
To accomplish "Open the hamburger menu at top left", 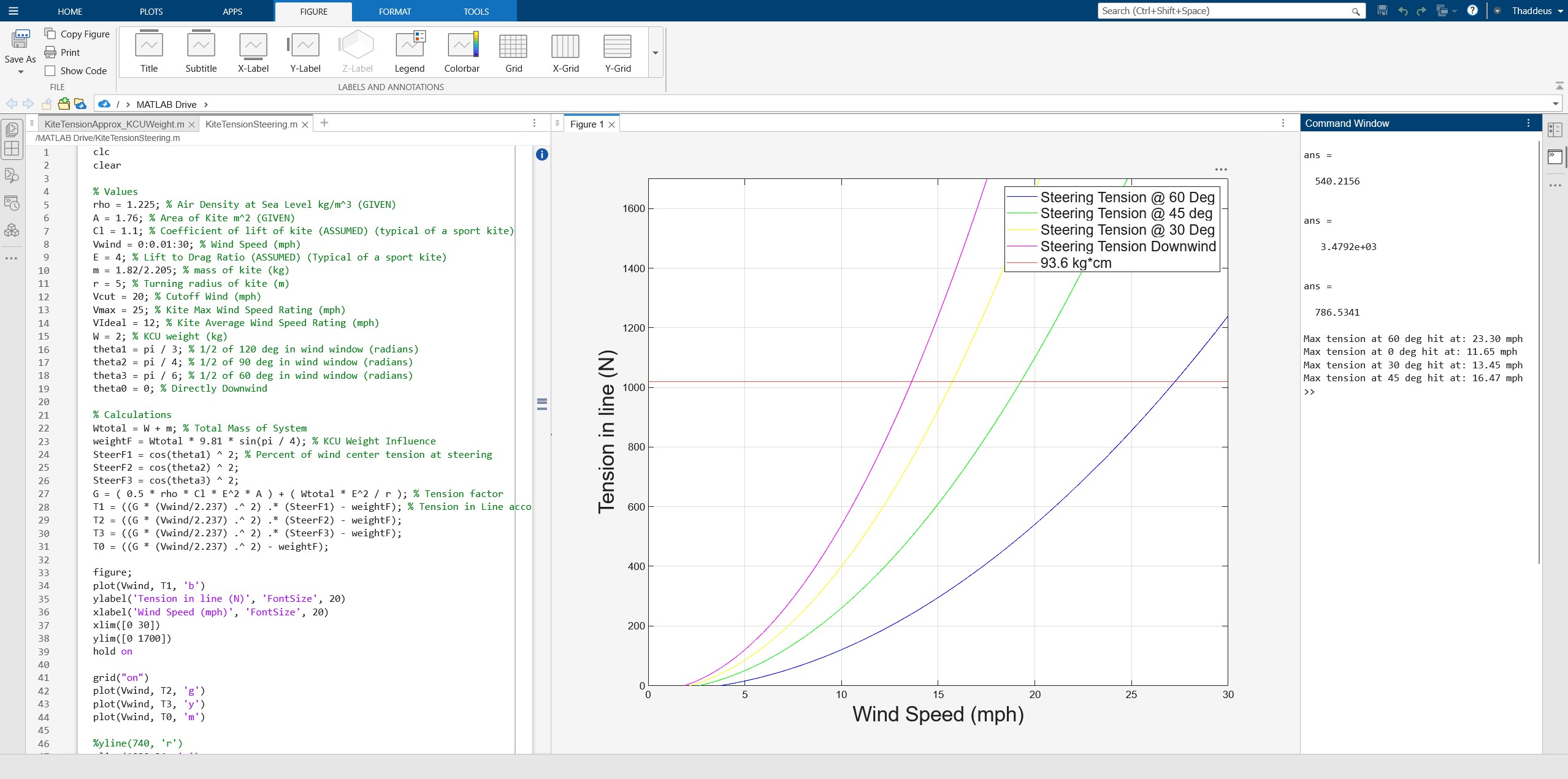I will coord(13,11).
